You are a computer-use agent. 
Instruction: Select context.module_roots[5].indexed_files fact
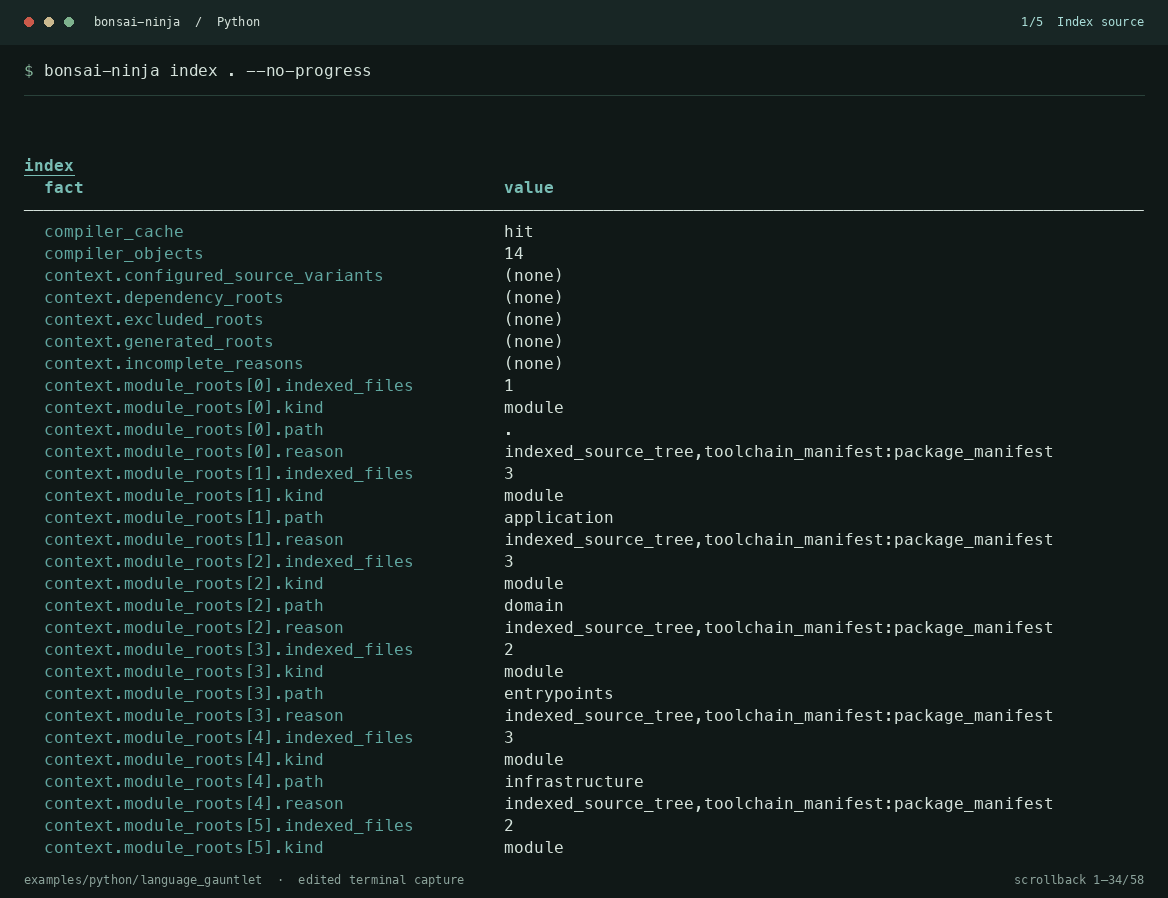tap(229, 826)
